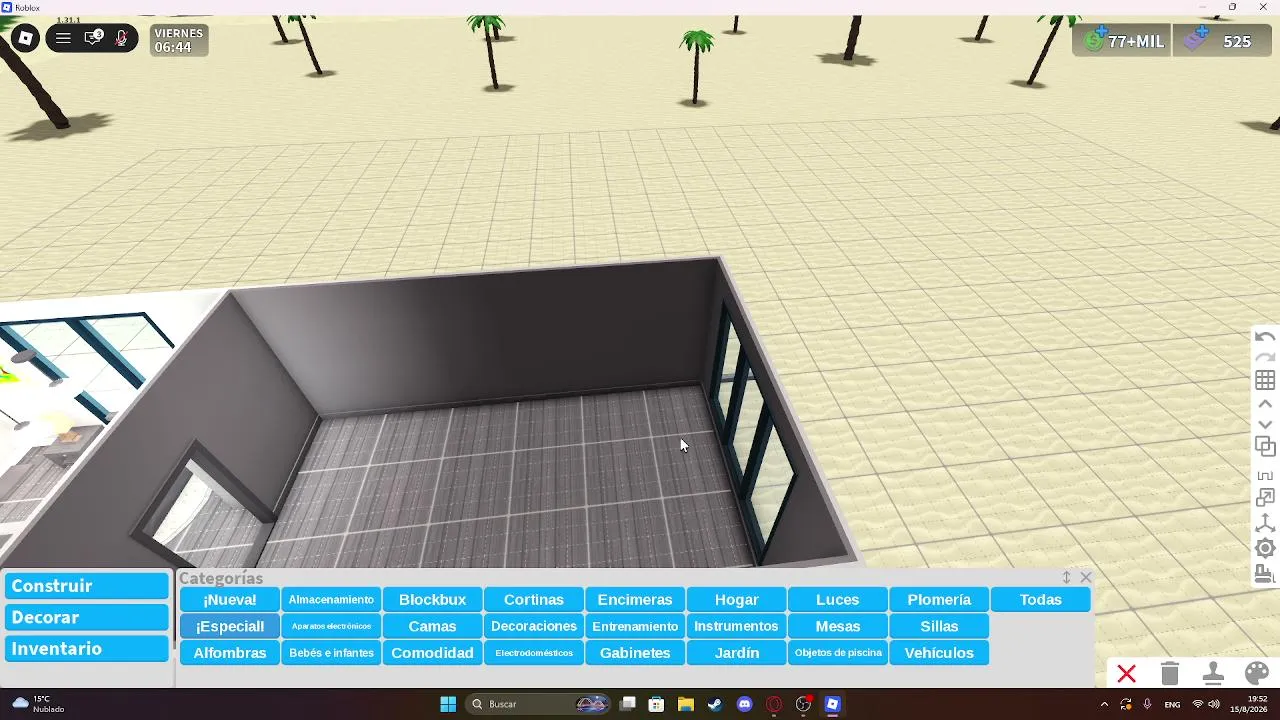This screenshot has height=720, width=1280.
Task: Select the ¡Especial! category
Action: click(x=230, y=626)
